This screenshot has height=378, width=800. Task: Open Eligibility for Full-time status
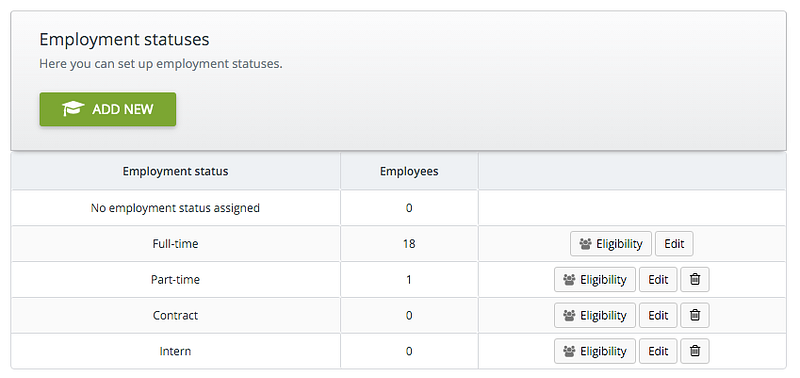click(611, 244)
